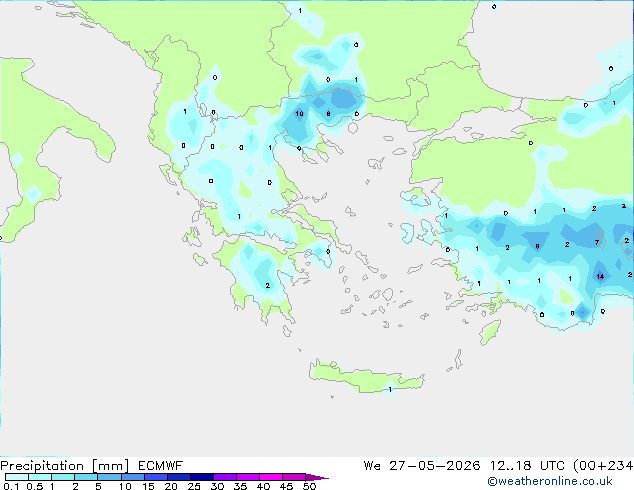Viewport: 634px width, 490px height.
Task: Click the 'Precipitation [mm]' title text
Action: [x=64, y=466]
